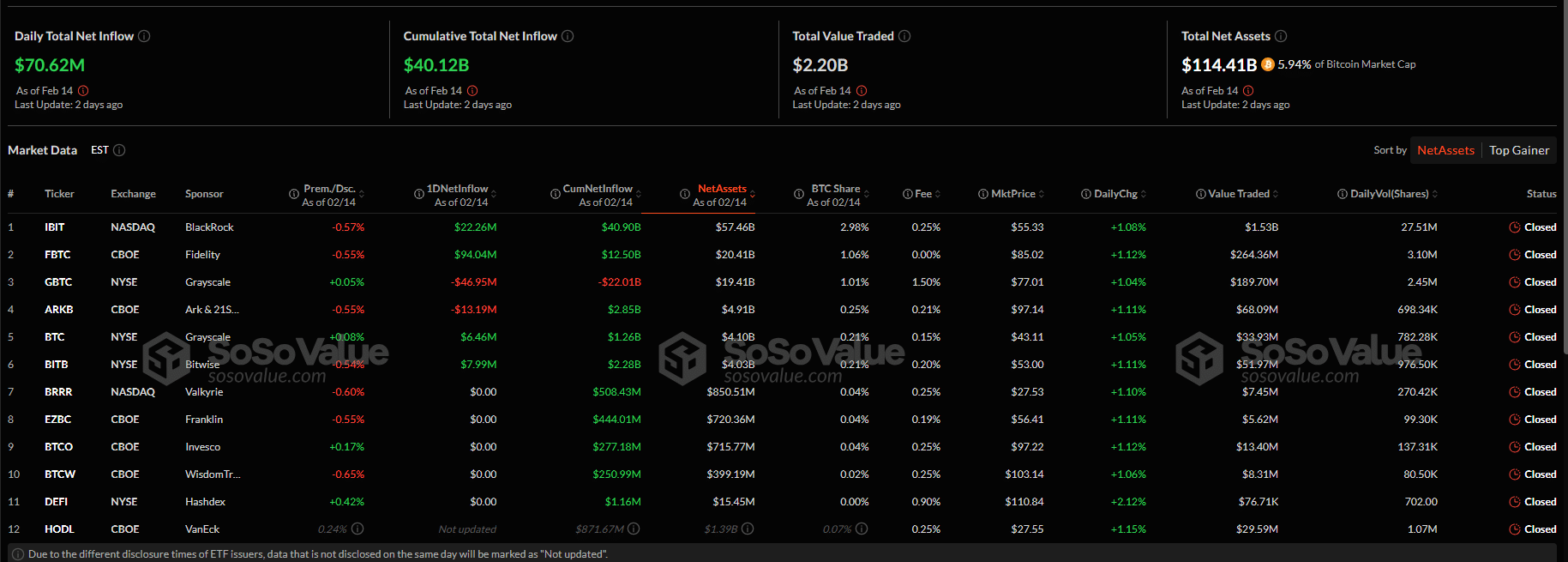Open the BITB ticker row

782,365
